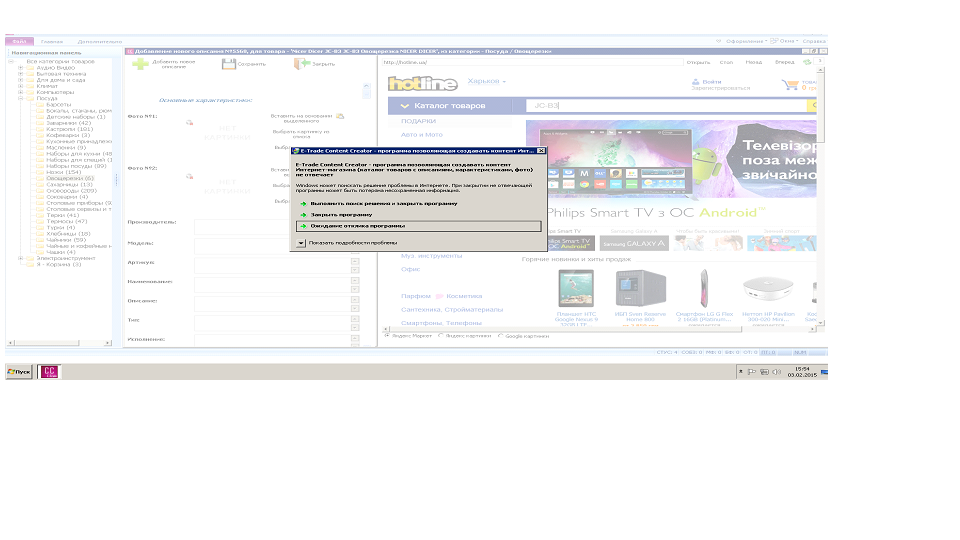Viewport: 960px width, 540px height.
Task: Click the small image icon beside Фото №2
Action: pyautogui.click(x=190, y=177)
